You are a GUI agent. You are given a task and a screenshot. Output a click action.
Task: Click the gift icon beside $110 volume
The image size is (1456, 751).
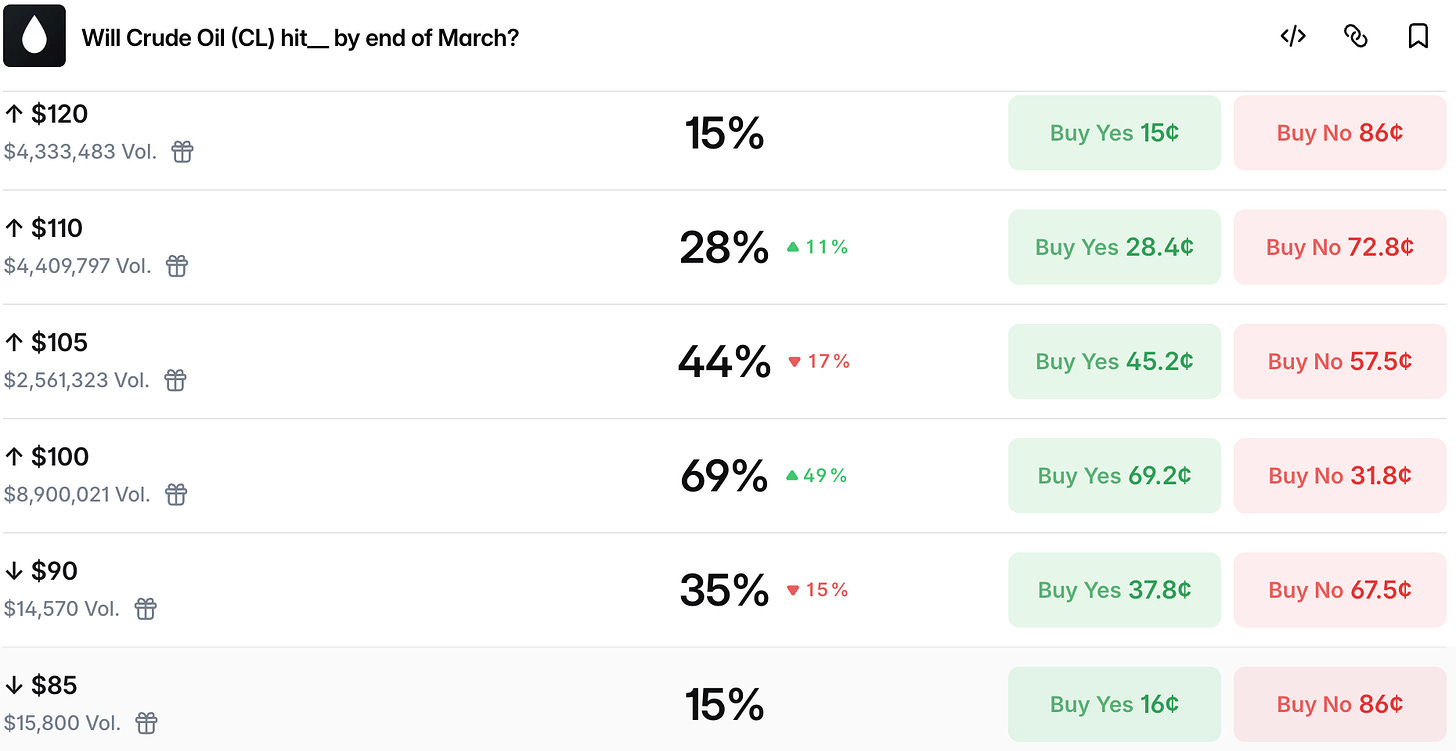coord(177,266)
